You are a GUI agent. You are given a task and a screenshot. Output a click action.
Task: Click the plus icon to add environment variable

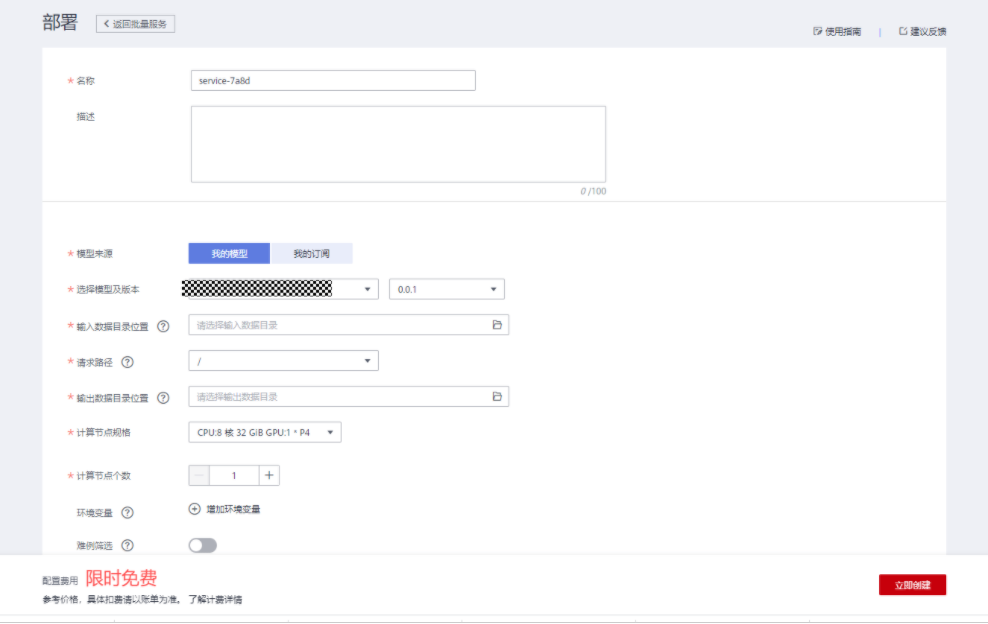click(195, 509)
